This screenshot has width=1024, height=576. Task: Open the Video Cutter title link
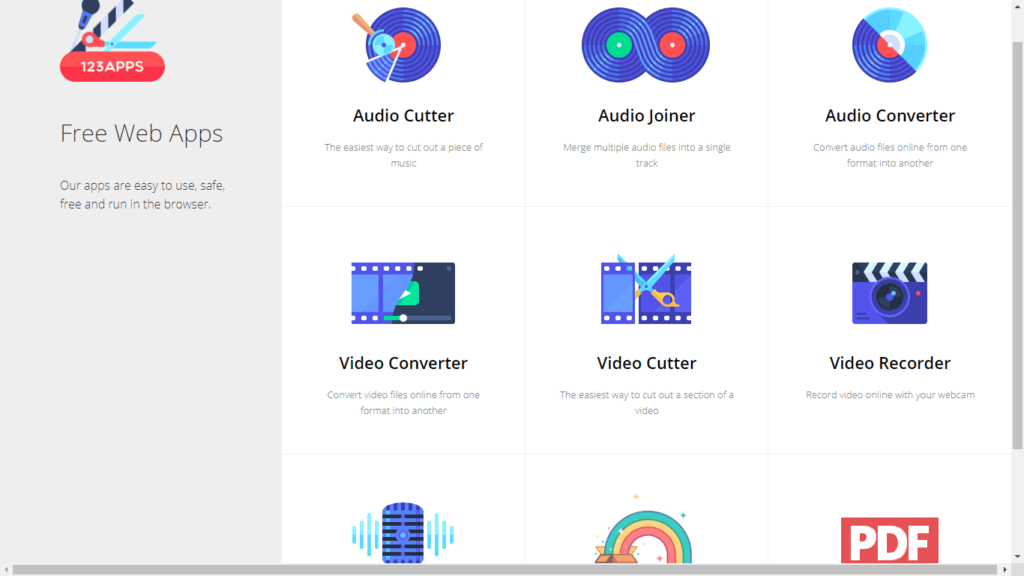[x=647, y=363]
